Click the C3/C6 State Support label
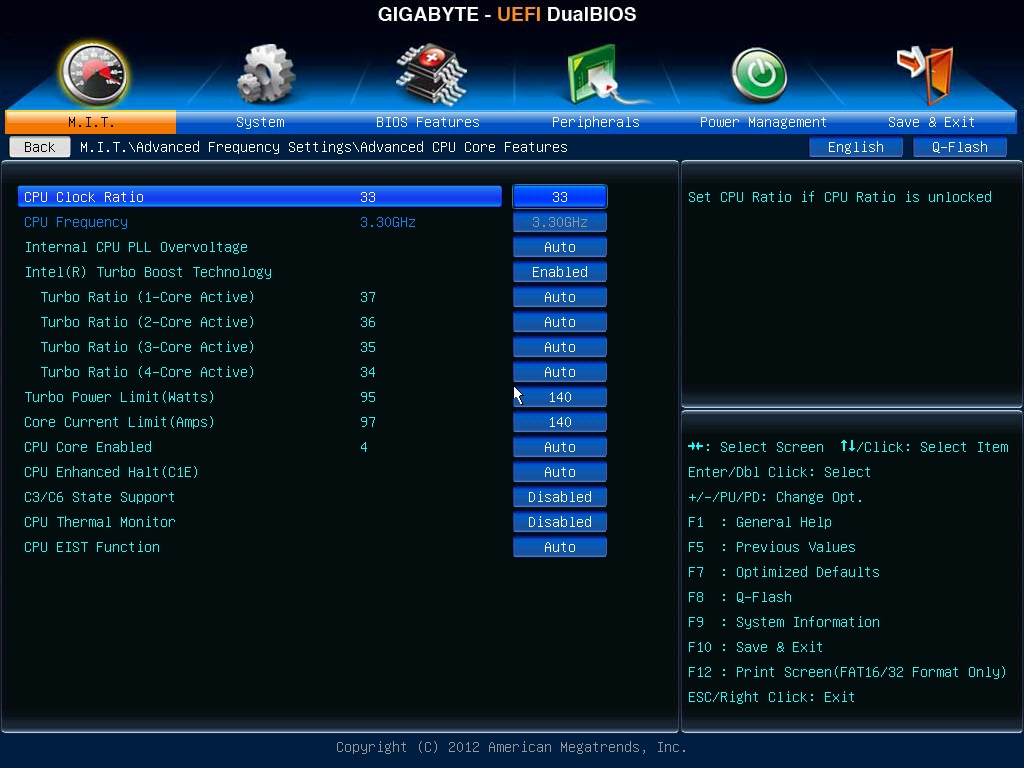1024x768 pixels. click(x=99, y=497)
